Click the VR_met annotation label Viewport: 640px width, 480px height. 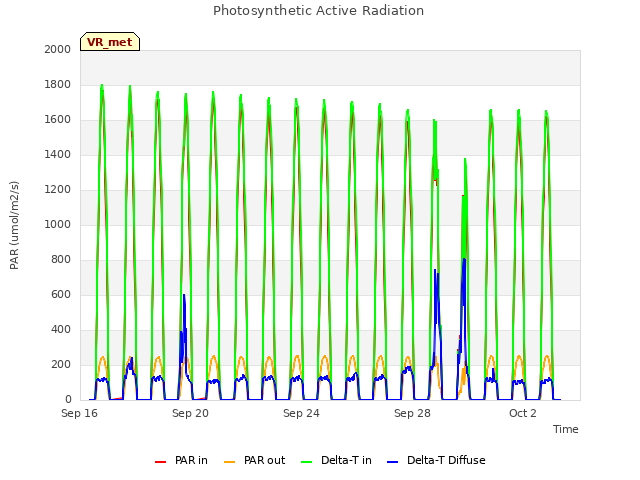[x=110, y=42]
